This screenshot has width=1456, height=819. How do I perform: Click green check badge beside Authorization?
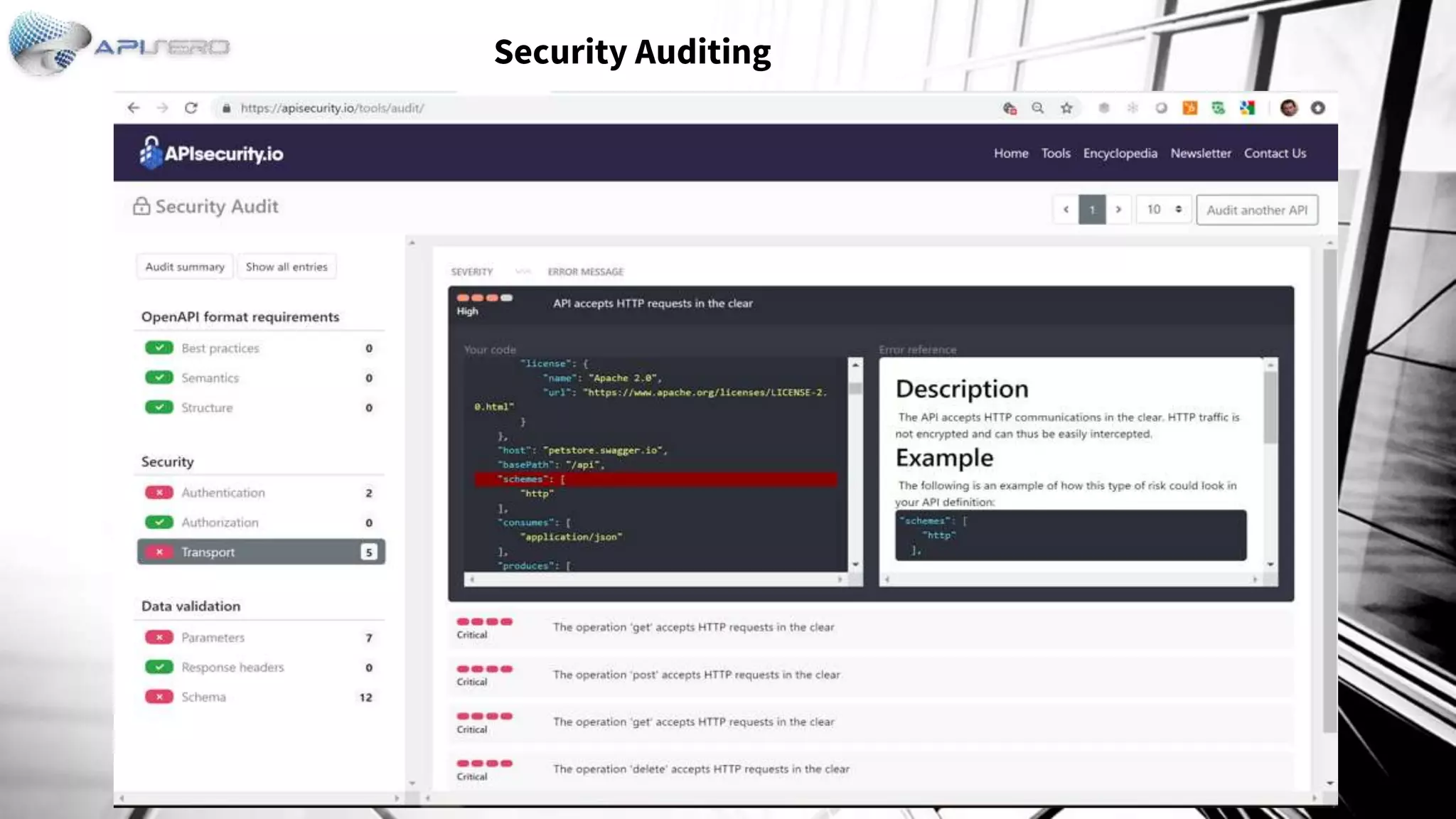click(x=159, y=522)
